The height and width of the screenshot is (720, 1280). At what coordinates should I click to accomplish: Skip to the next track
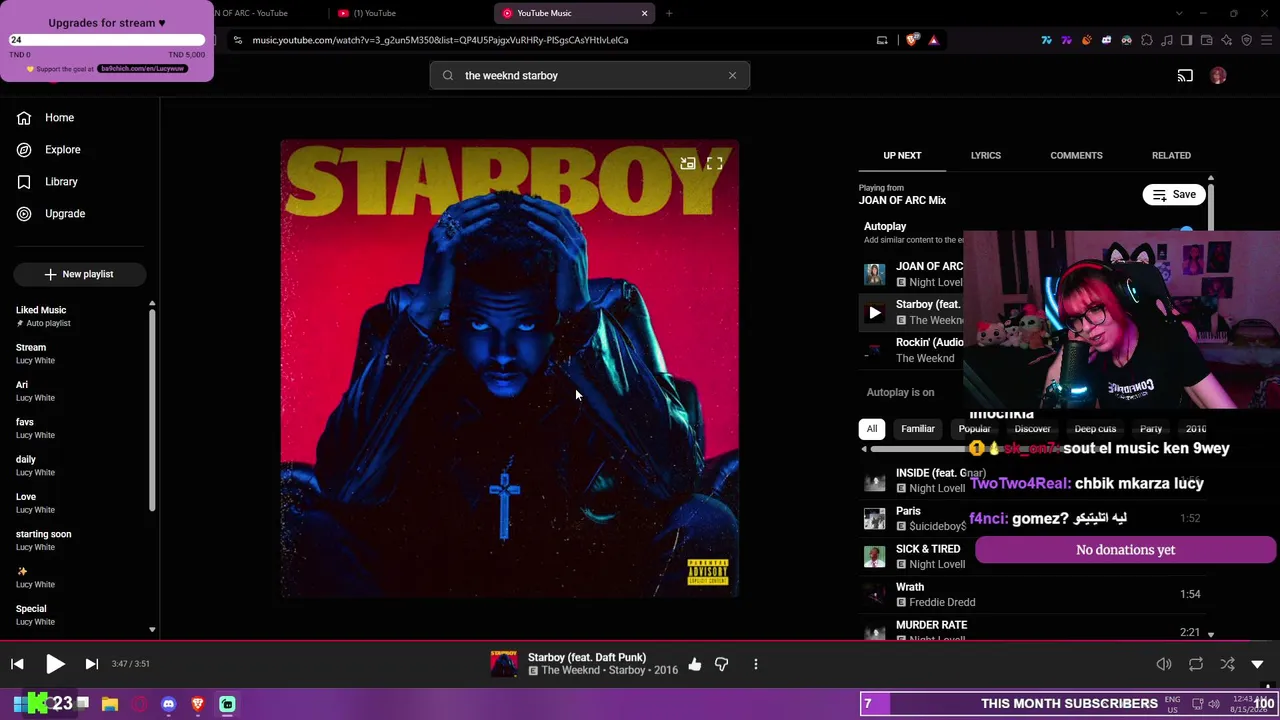91,664
